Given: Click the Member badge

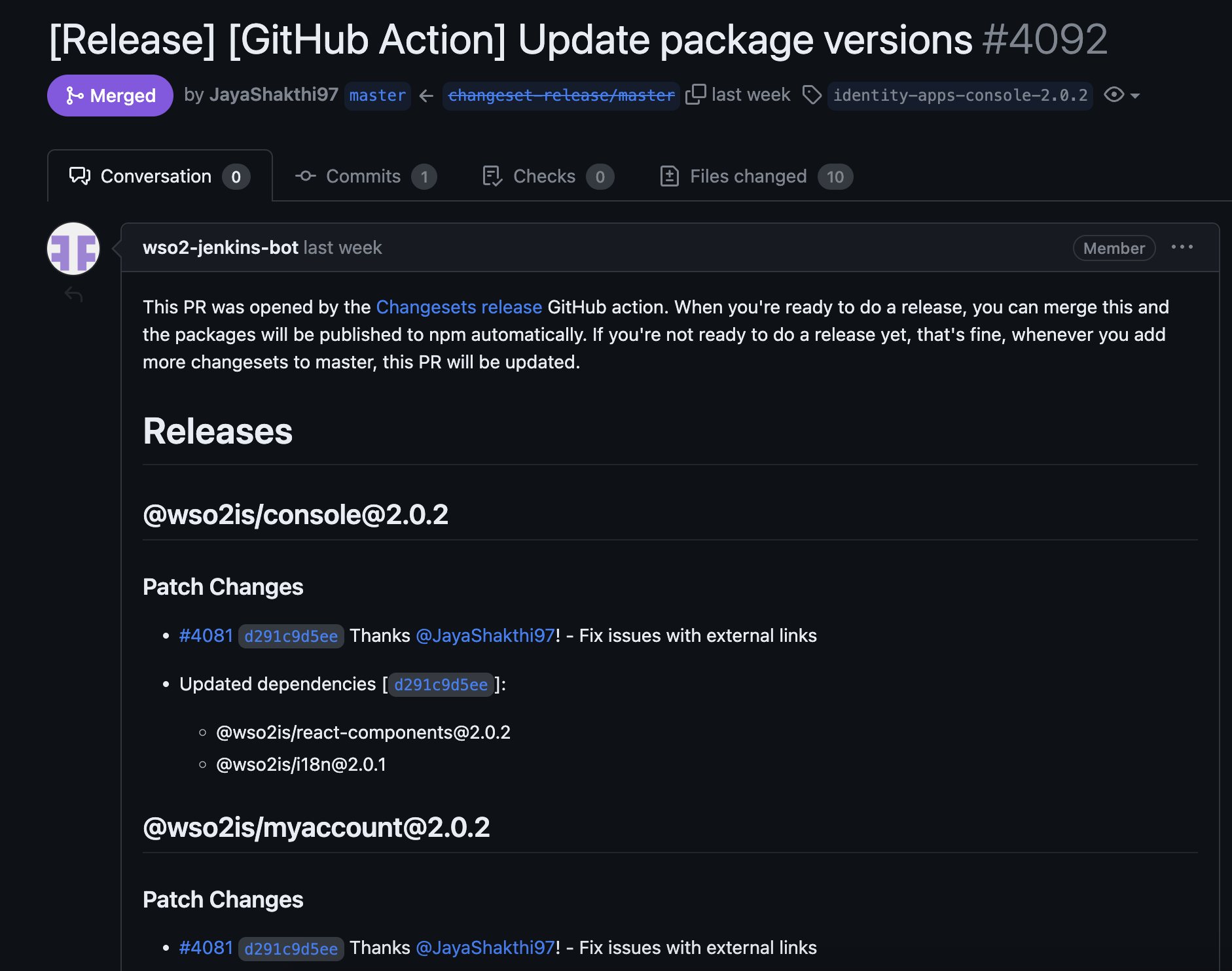Looking at the screenshot, I should coord(1114,248).
